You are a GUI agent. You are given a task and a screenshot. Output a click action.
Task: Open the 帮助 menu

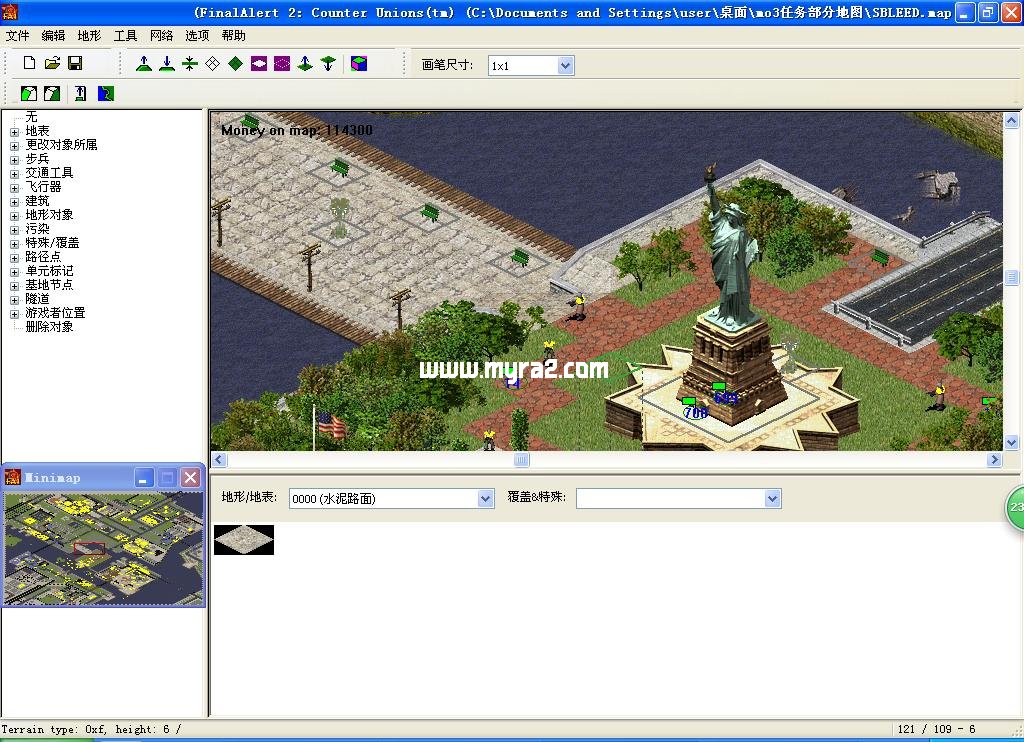[x=233, y=35]
